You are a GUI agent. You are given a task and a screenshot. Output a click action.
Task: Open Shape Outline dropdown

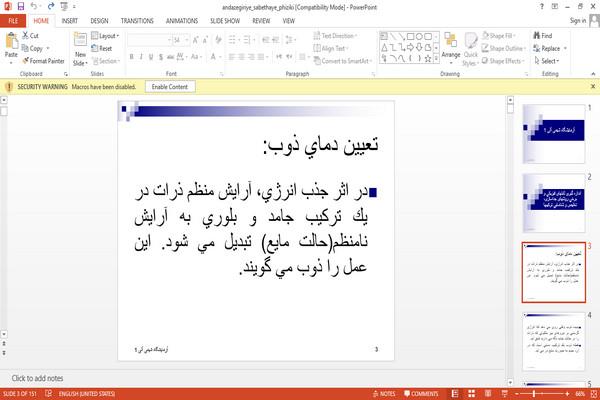504,48
